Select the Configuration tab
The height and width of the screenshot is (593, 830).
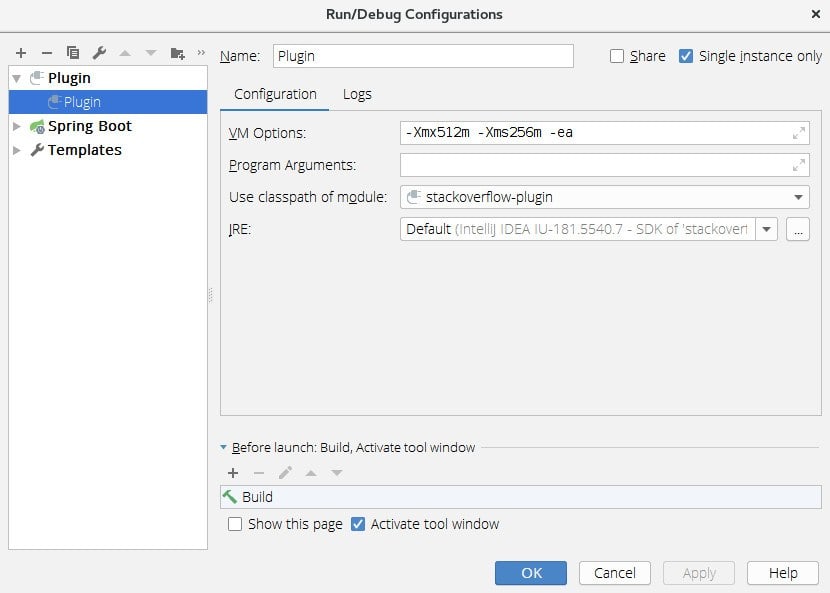pyautogui.click(x=275, y=94)
